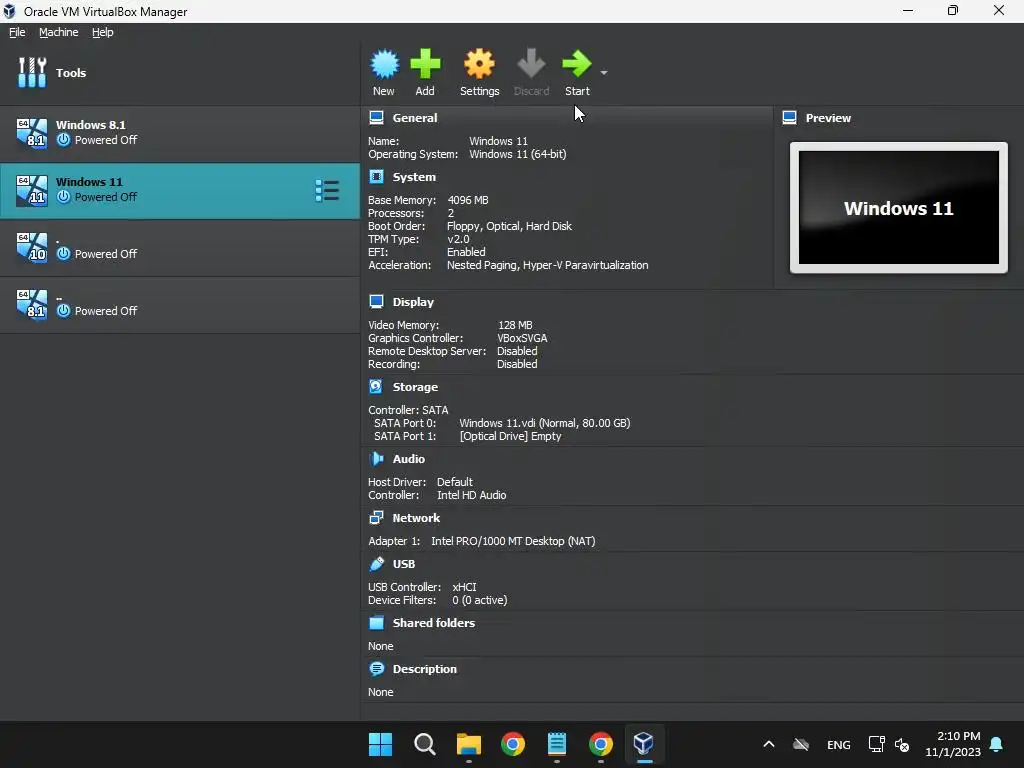Click the Shared folders folder icon

pyautogui.click(x=376, y=623)
